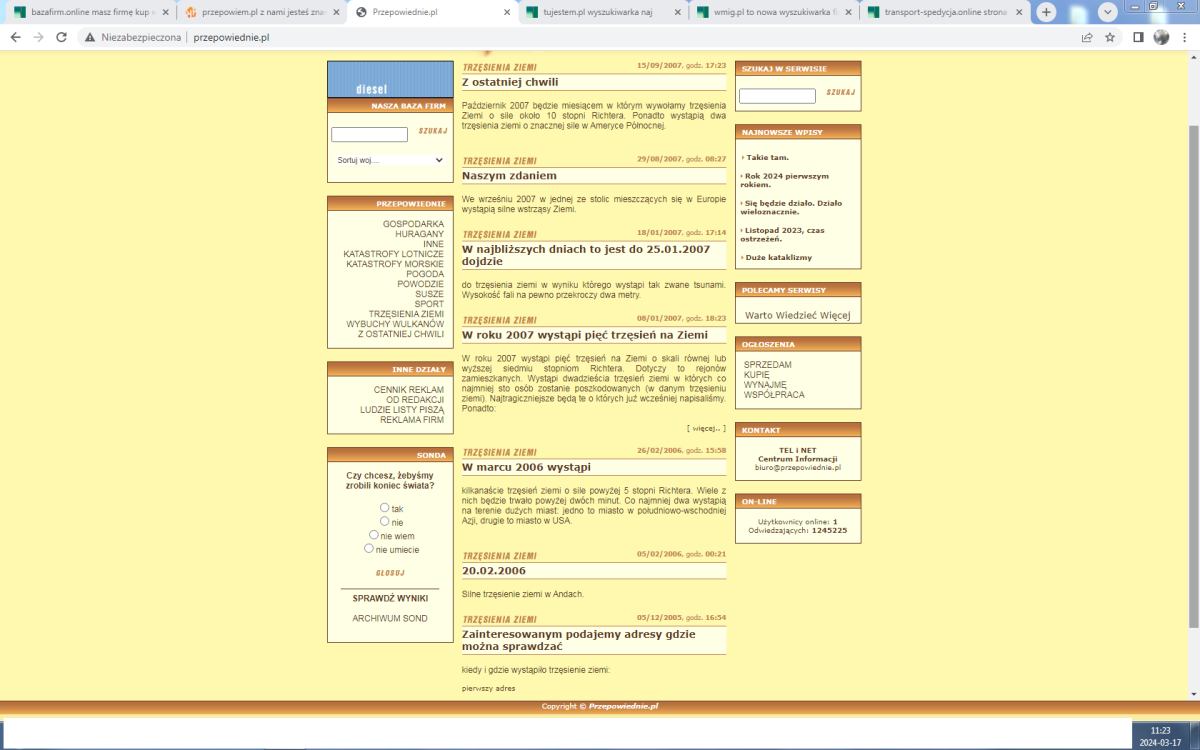Click the search field under 'Szukaj w serwisie'
Viewport: 1200px width, 750px height.
(x=777, y=96)
